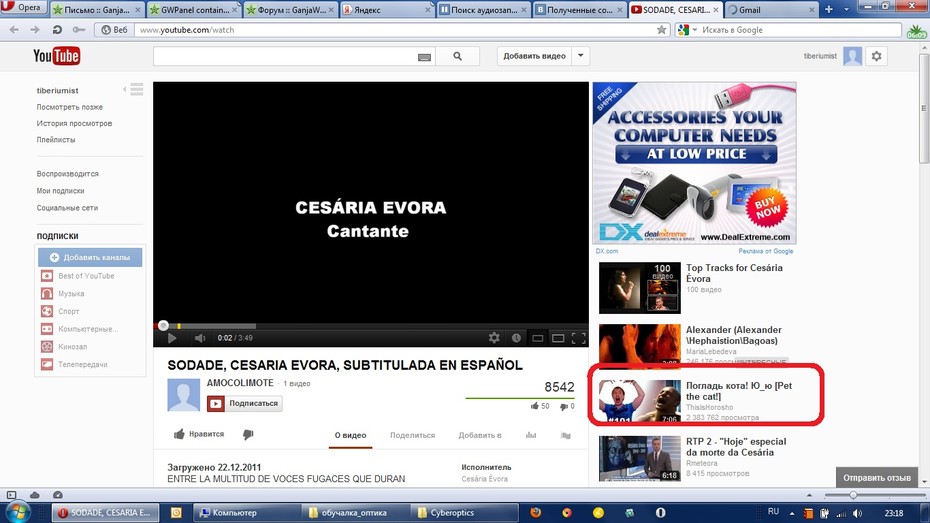
Task: Open a new tab with plus button
Action: coord(829,9)
